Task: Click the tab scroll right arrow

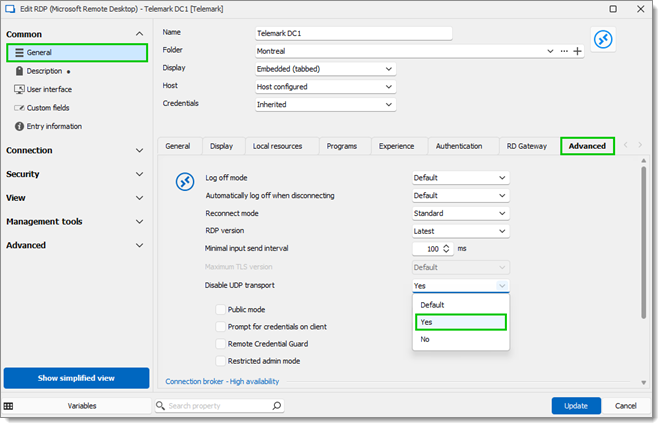Action: pos(640,145)
